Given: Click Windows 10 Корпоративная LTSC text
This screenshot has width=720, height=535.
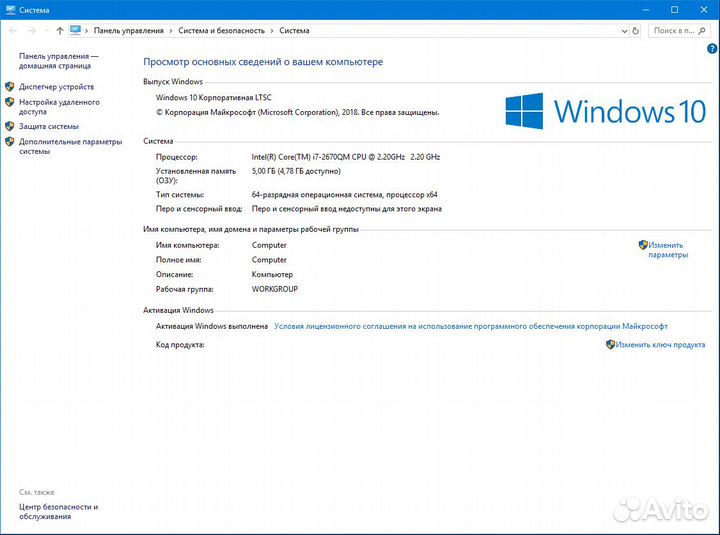Looking at the screenshot, I should click(214, 97).
